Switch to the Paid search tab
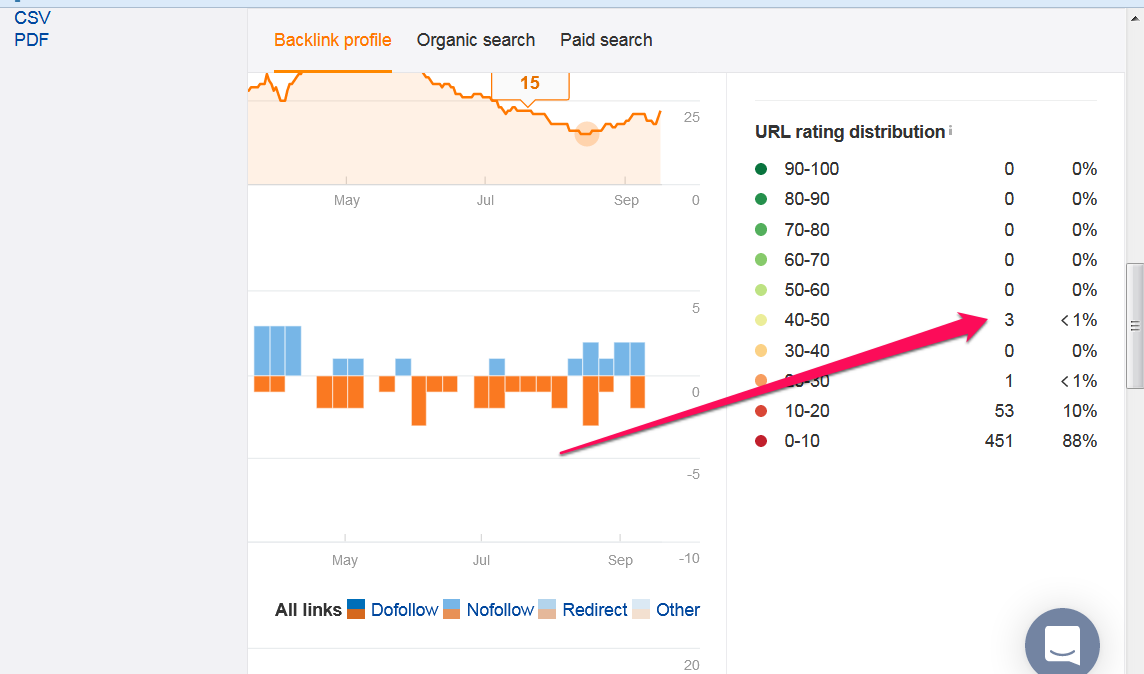The height and width of the screenshot is (674, 1144). coord(606,40)
